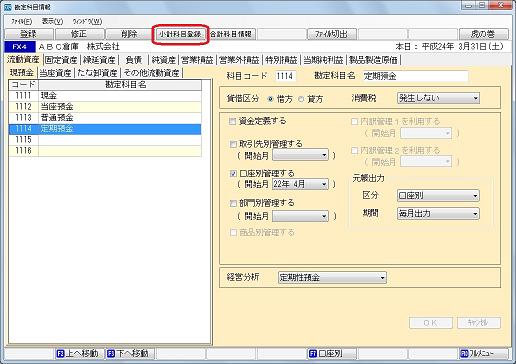Image resolution: width=516 pixels, height=364 pixels.
Task: Select row 1114 定期預金
Action: click(105, 129)
